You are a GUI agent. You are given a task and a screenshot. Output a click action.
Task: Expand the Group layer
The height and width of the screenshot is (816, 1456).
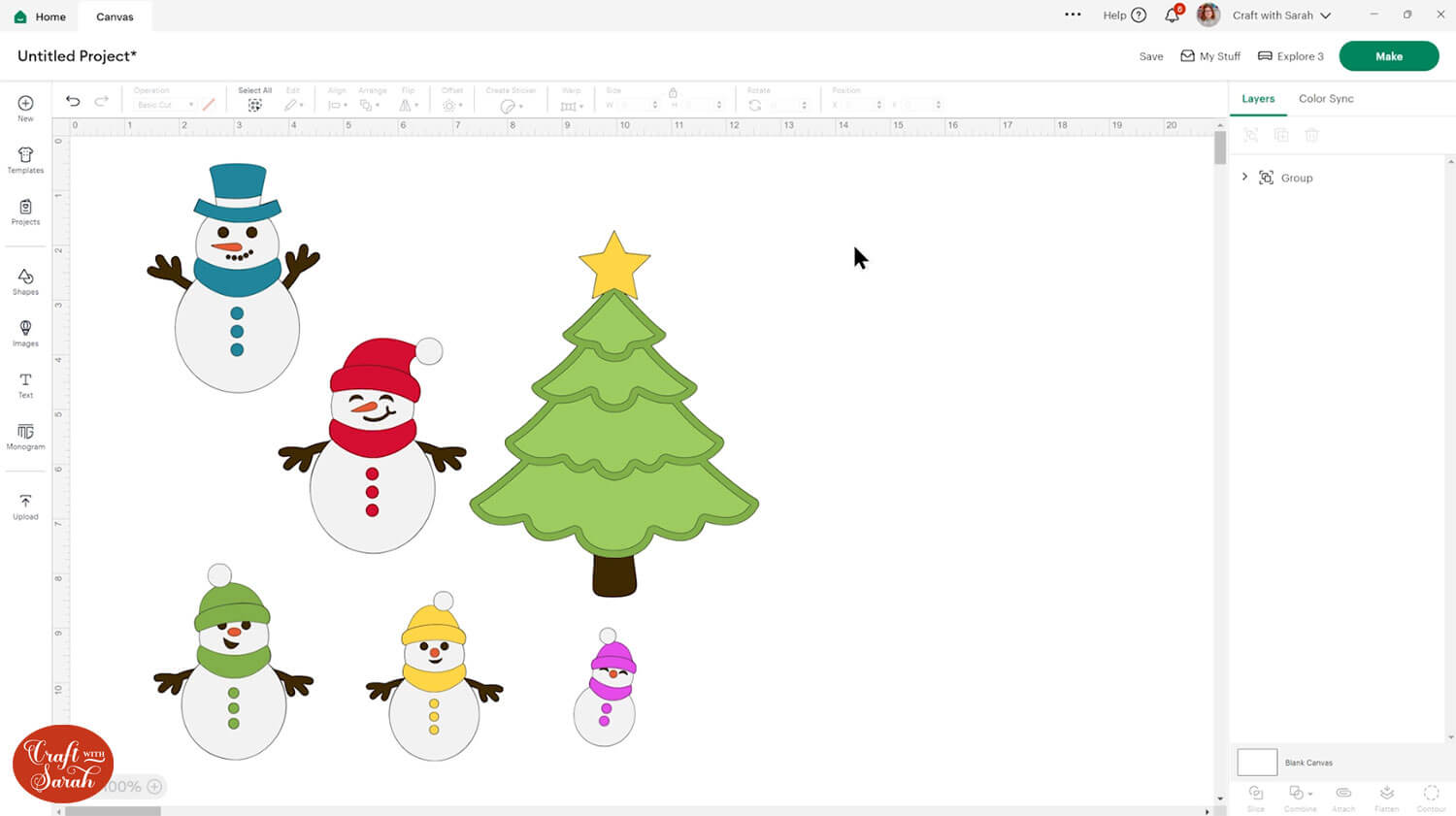[x=1244, y=178]
